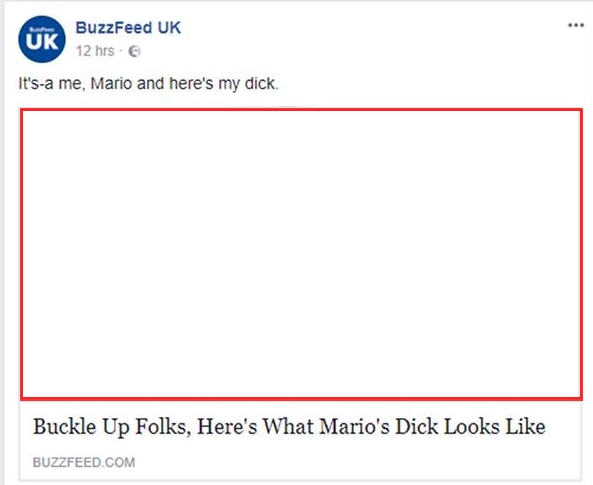Open the blank article preview image
The image size is (593, 485).
301,254
